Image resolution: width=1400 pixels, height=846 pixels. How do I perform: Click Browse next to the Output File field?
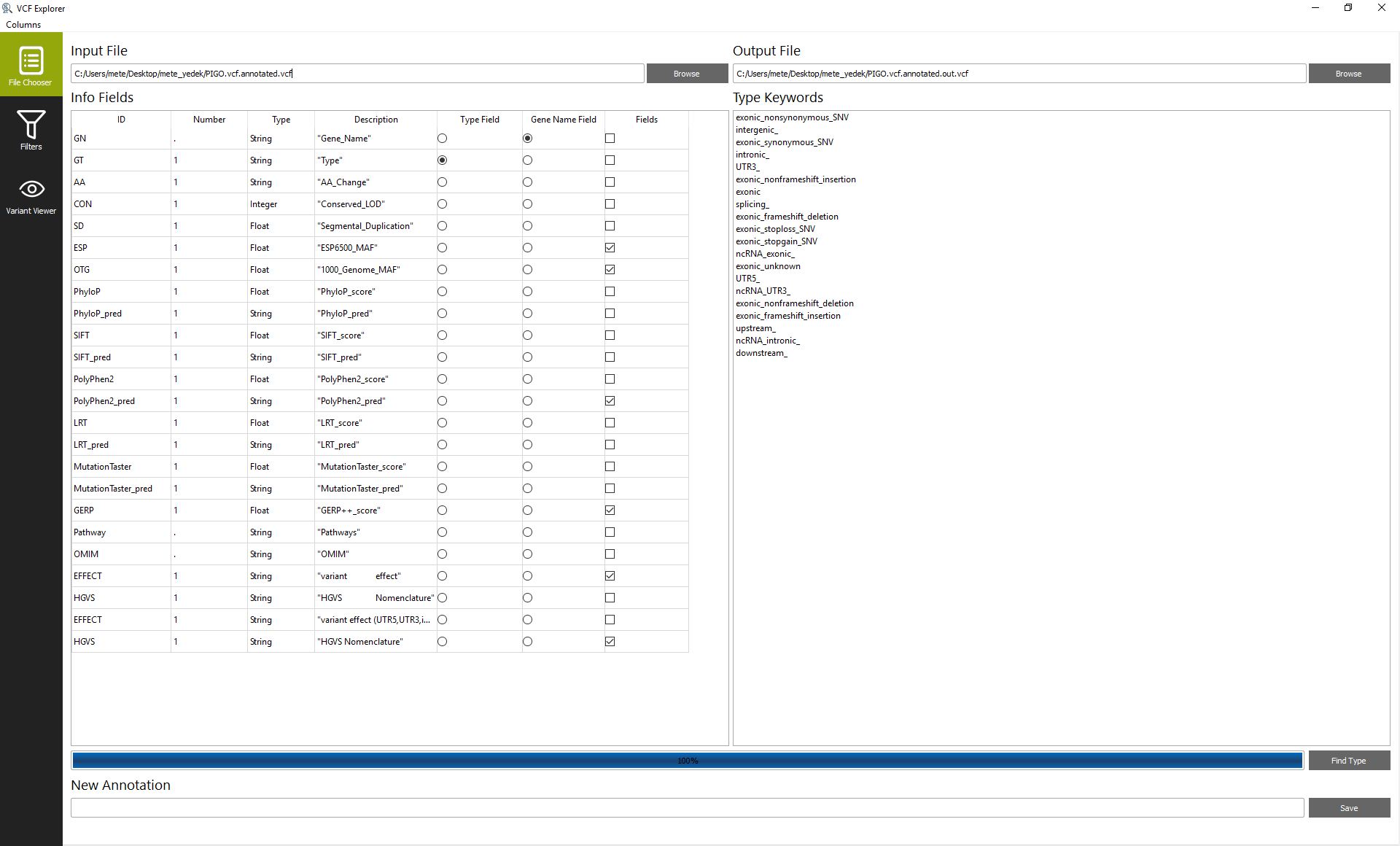(1348, 74)
